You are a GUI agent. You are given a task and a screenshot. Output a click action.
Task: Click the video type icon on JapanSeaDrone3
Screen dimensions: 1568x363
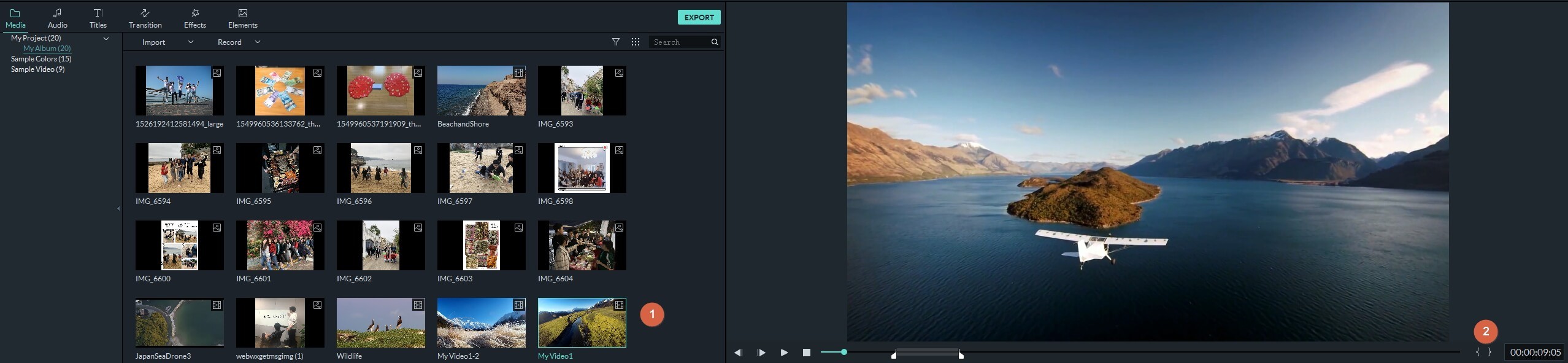point(217,305)
